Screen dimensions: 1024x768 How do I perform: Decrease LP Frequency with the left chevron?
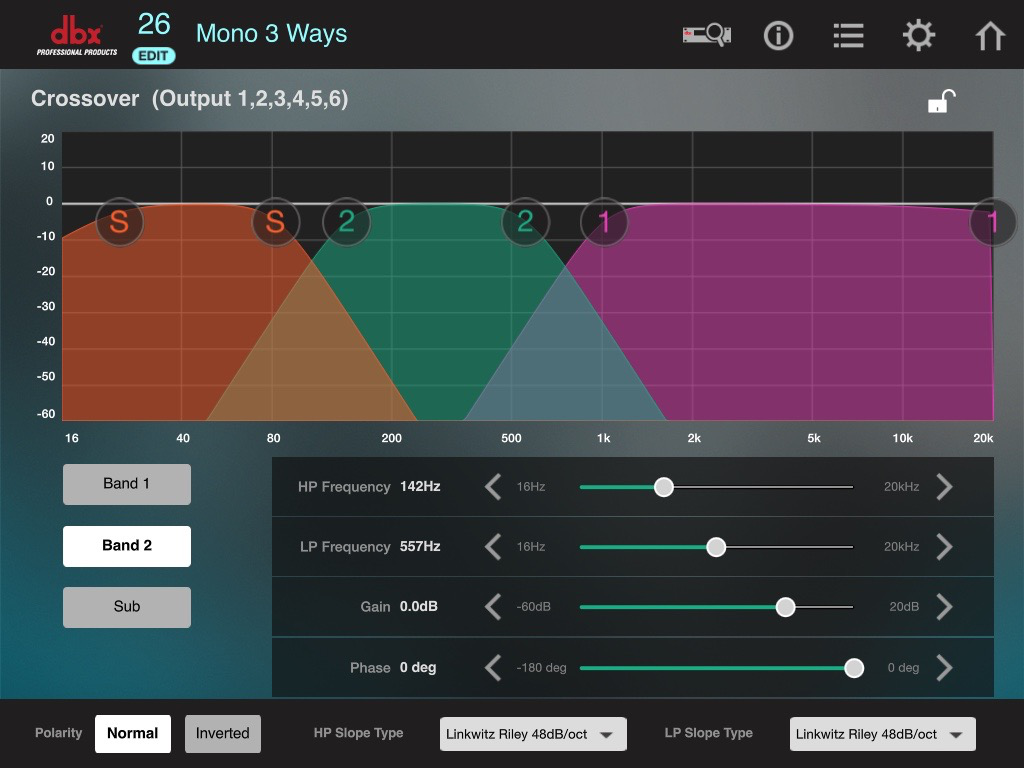pyautogui.click(x=493, y=547)
